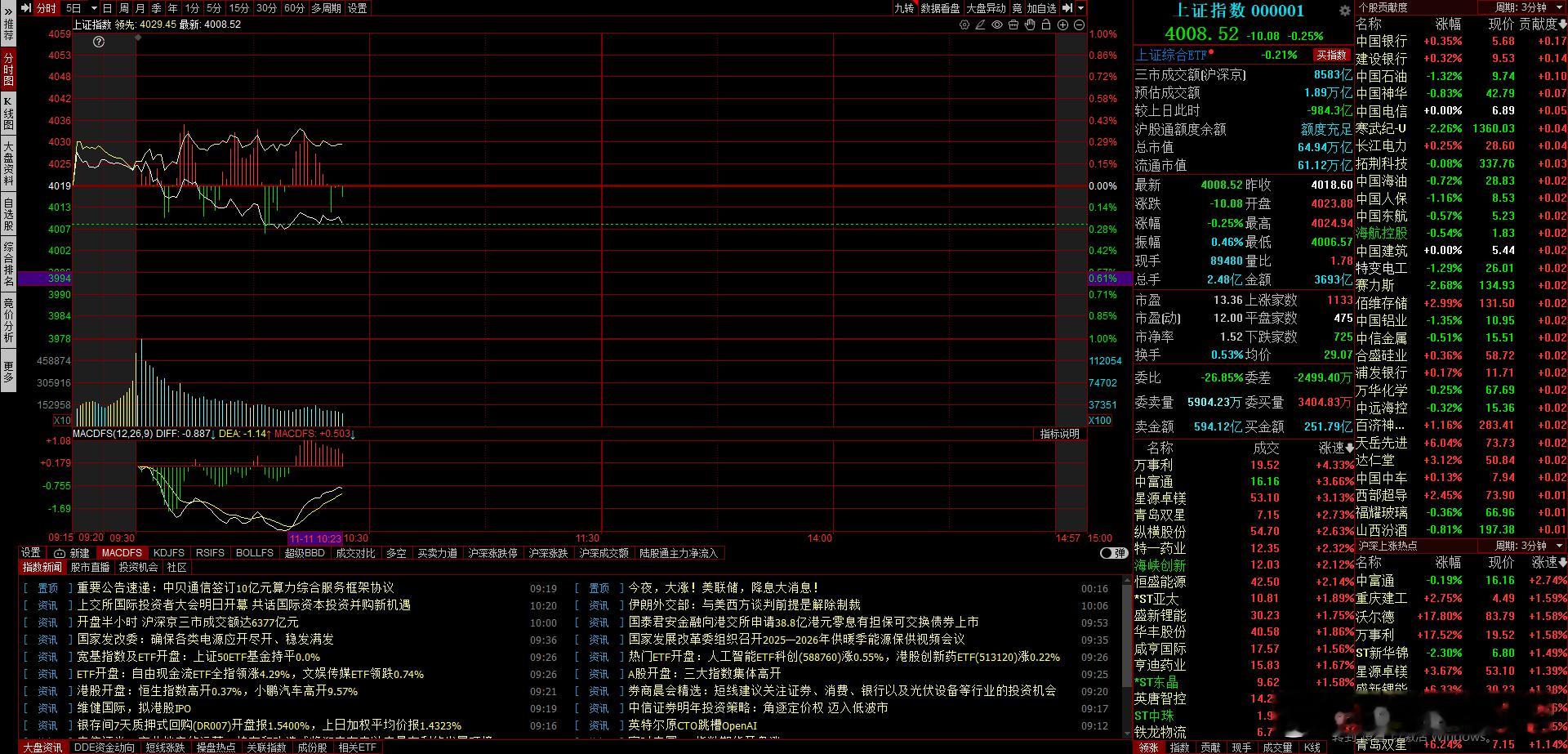Select 寒武纪-U row in 个股贡献度
Screen dimensions: 1568x754
pyautogui.click(x=1461, y=128)
